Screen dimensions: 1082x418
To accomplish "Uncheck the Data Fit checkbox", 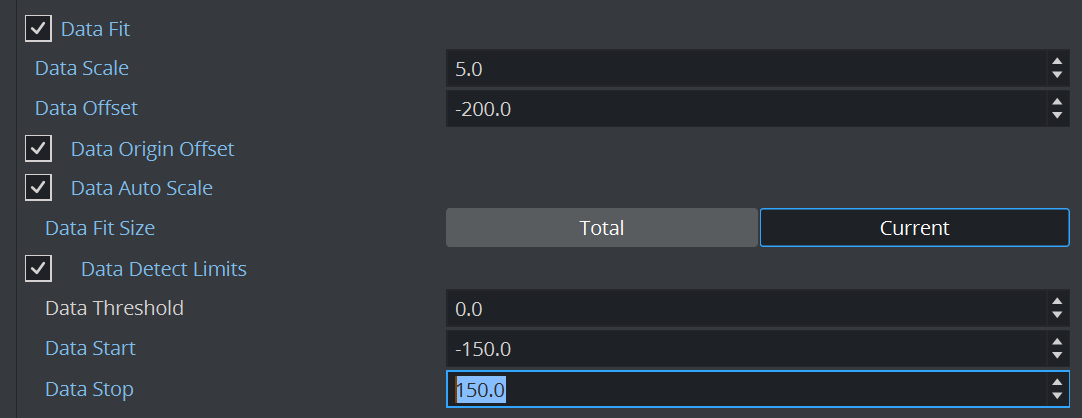I will click(38, 29).
